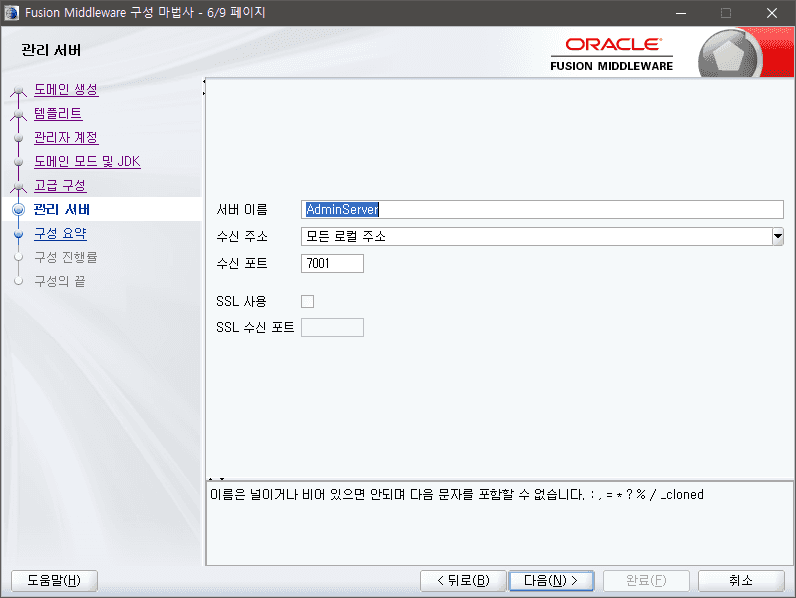Click the 서버 이름 label
The height and width of the screenshot is (598, 796).
coord(242,210)
